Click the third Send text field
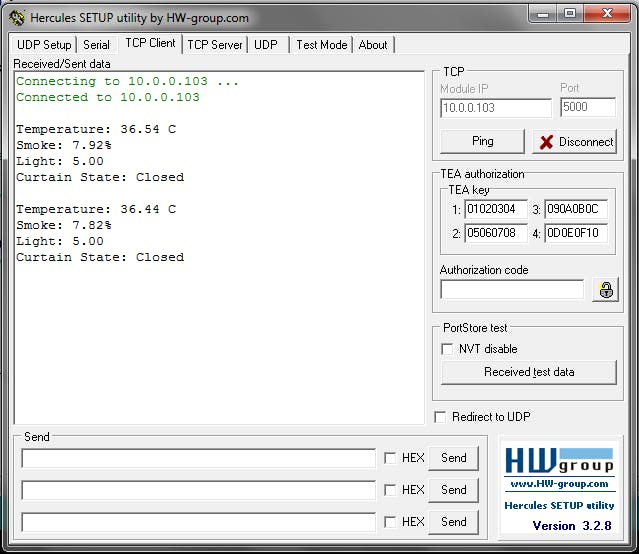 198,522
